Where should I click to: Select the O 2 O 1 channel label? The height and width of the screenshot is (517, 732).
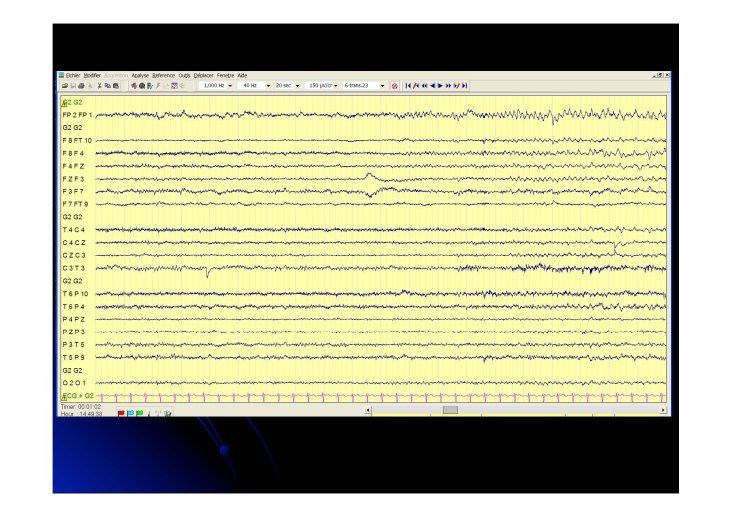pyautogui.click(x=74, y=383)
